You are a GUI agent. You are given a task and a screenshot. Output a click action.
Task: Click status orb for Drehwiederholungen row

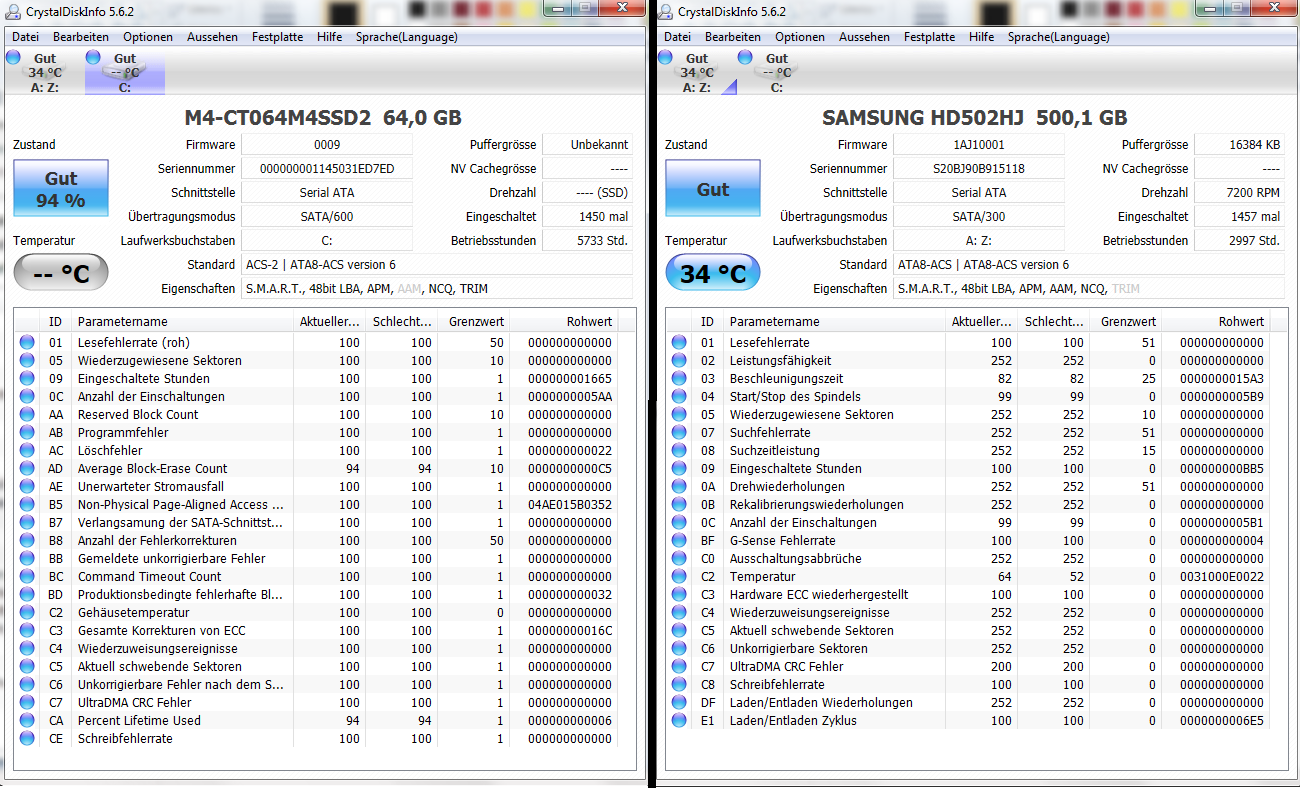[679, 487]
